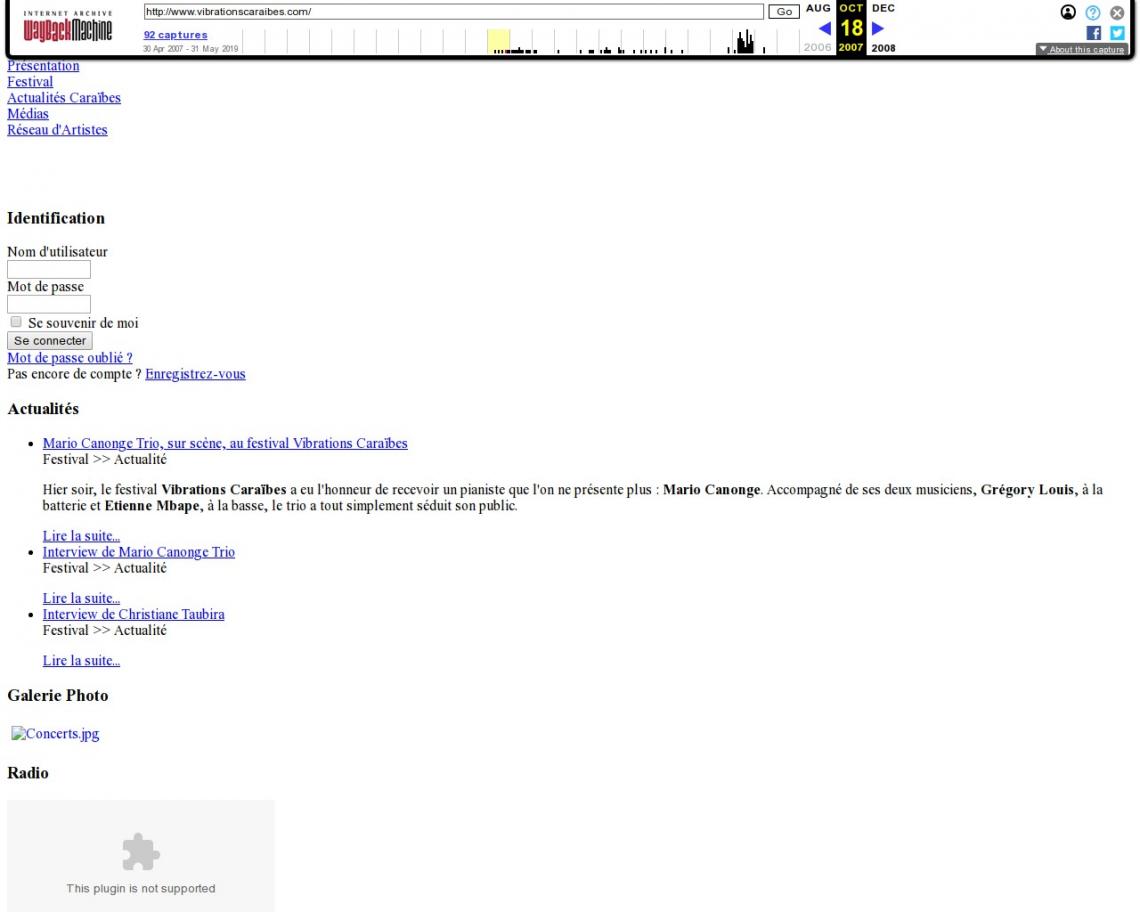Share this capture on Facebook

(1093, 33)
